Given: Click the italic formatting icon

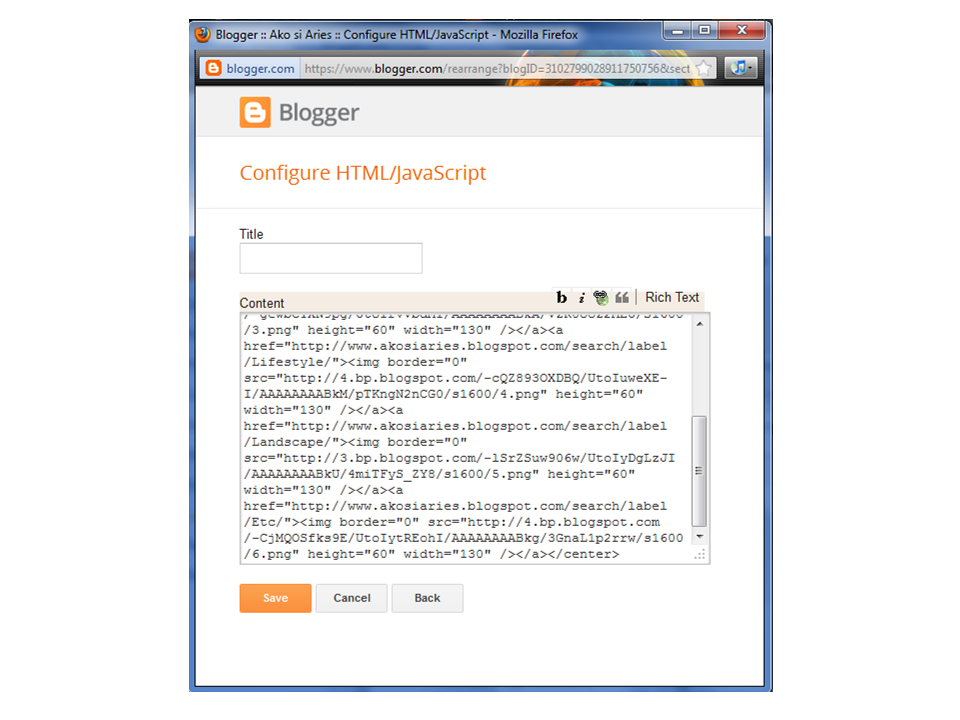Looking at the screenshot, I should click(x=582, y=298).
